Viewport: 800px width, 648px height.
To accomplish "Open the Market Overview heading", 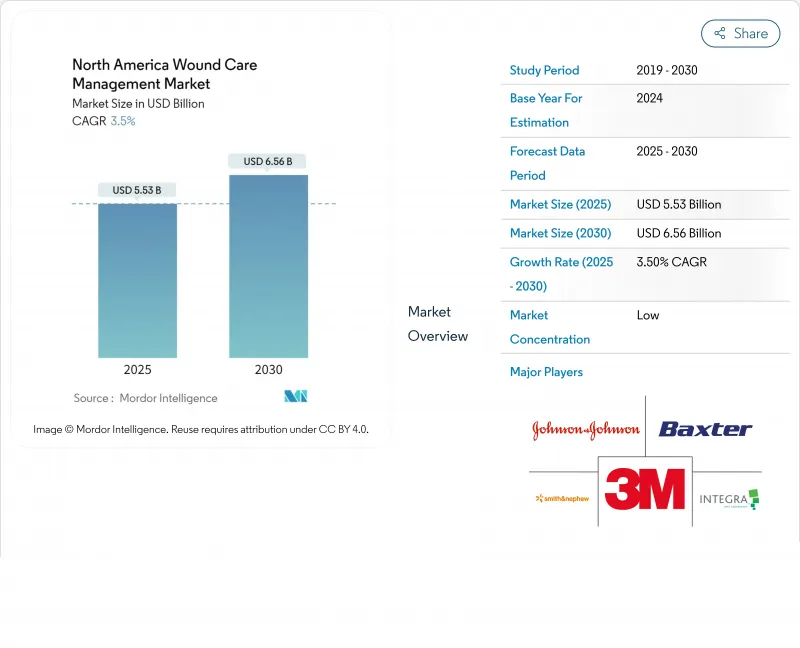I will (x=437, y=324).
